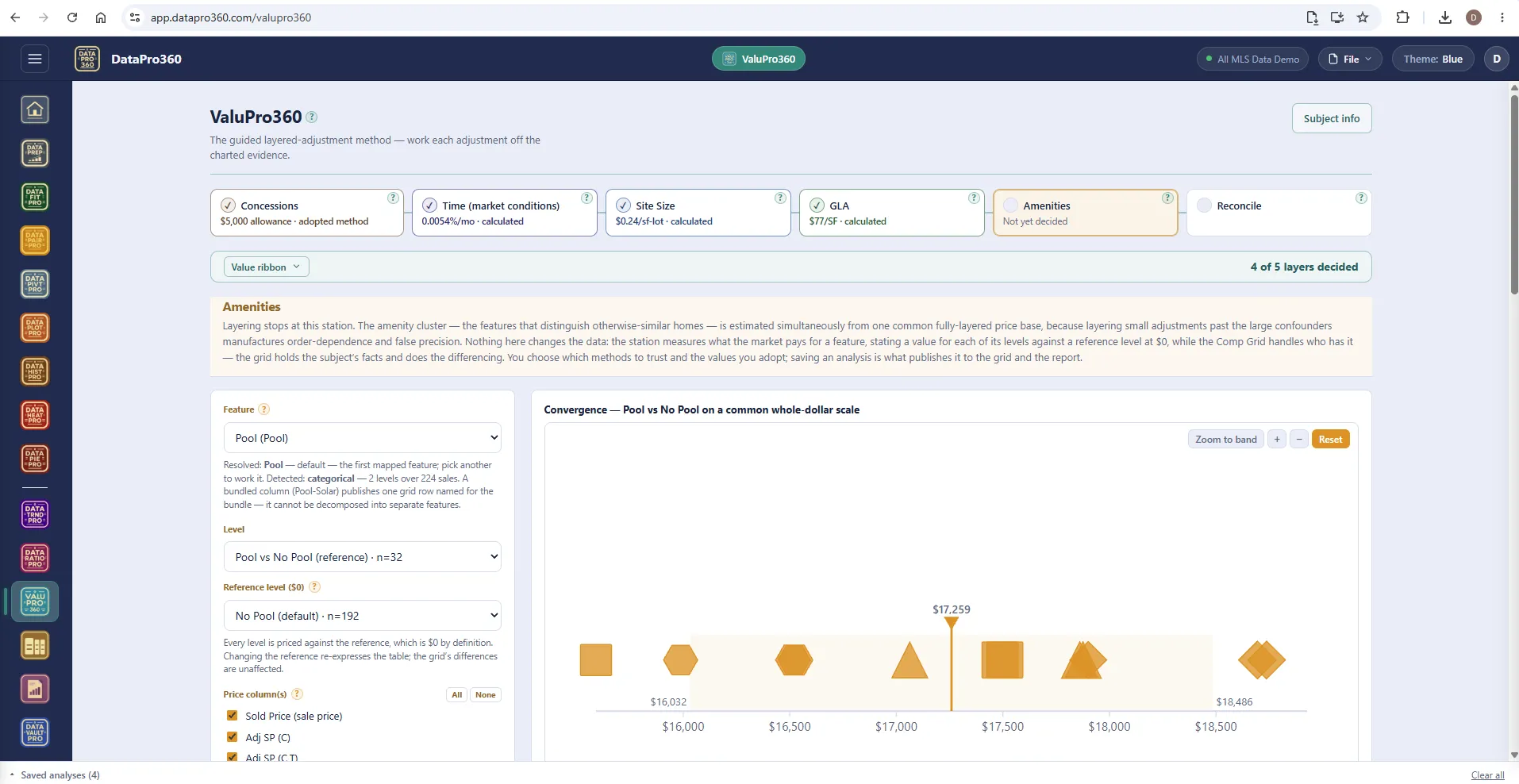Screen dimensions: 1519x784
Task: Click Zoom to band on chart
Action: click(x=1226, y=440)
